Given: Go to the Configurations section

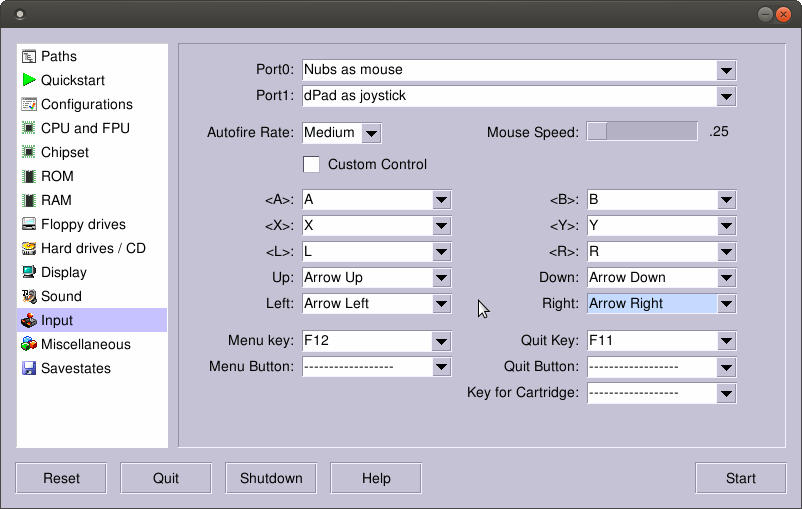Looking at the screenshot, I should [86, 105].
